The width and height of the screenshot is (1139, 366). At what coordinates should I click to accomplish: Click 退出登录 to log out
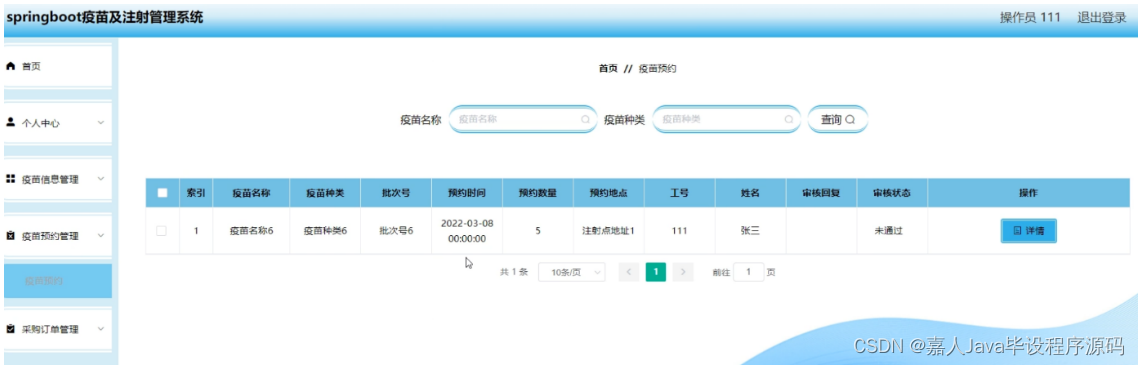(1101, 18)
